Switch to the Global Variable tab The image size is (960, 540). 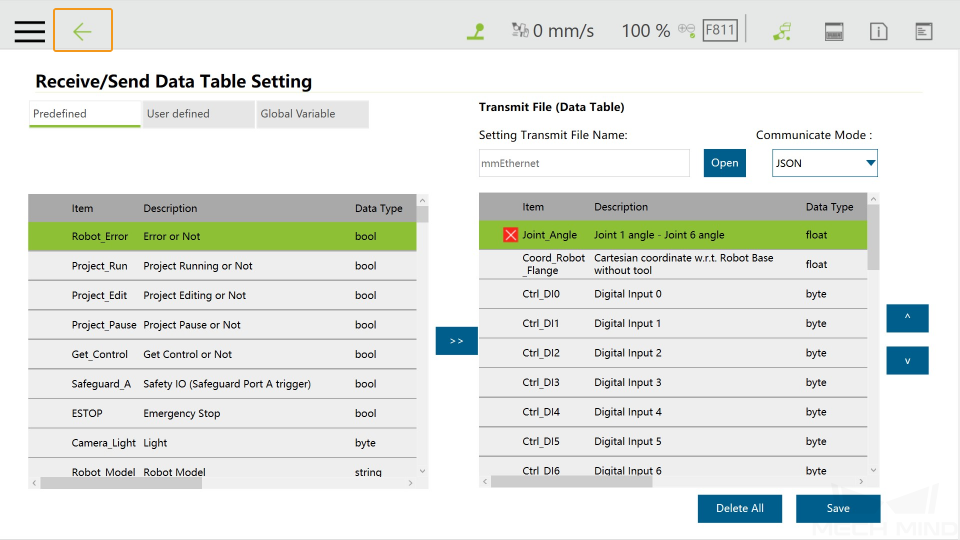pos(312,114)
